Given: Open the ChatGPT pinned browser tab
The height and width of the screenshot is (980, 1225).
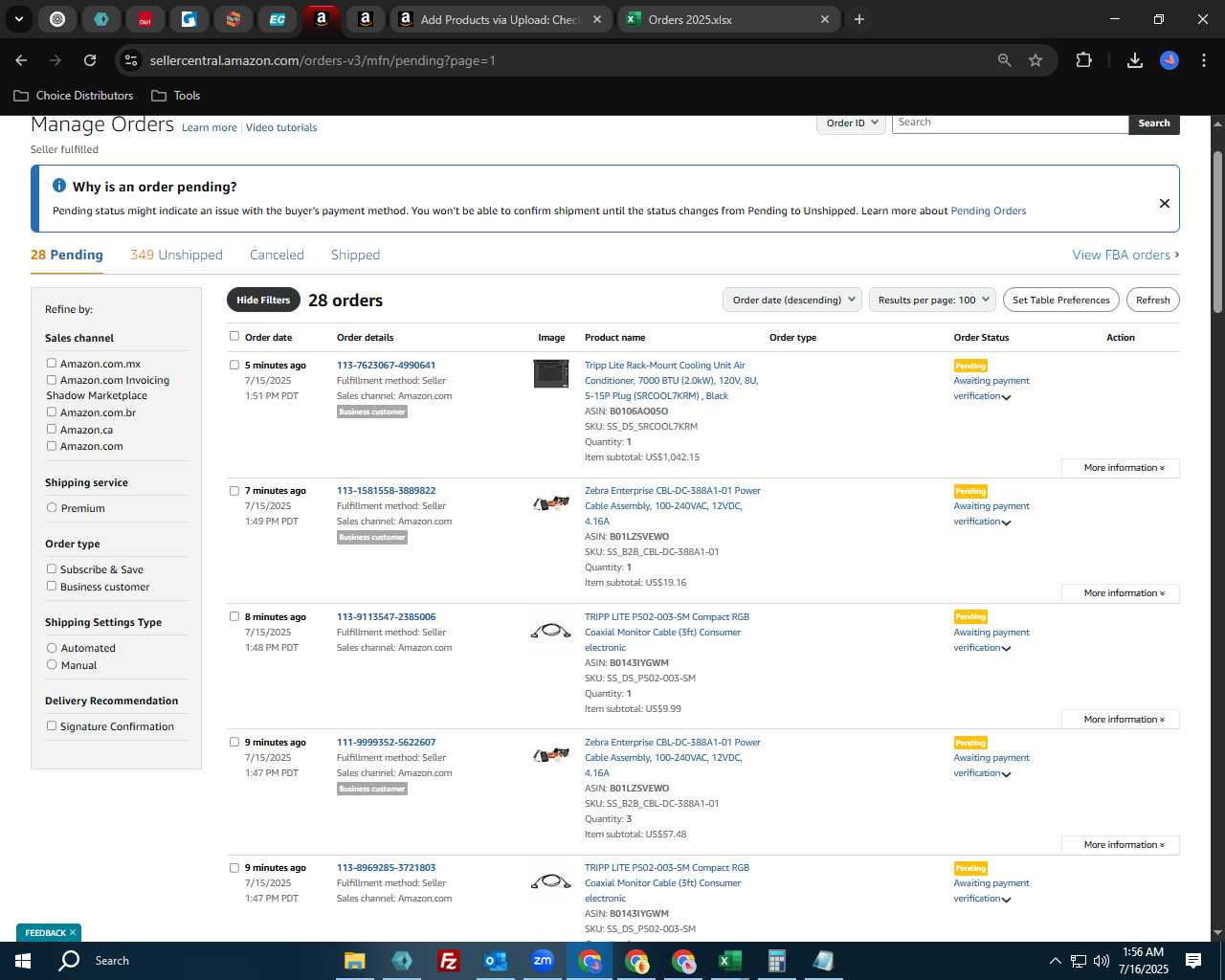Looking at the screenshot, I should (57, 19).
